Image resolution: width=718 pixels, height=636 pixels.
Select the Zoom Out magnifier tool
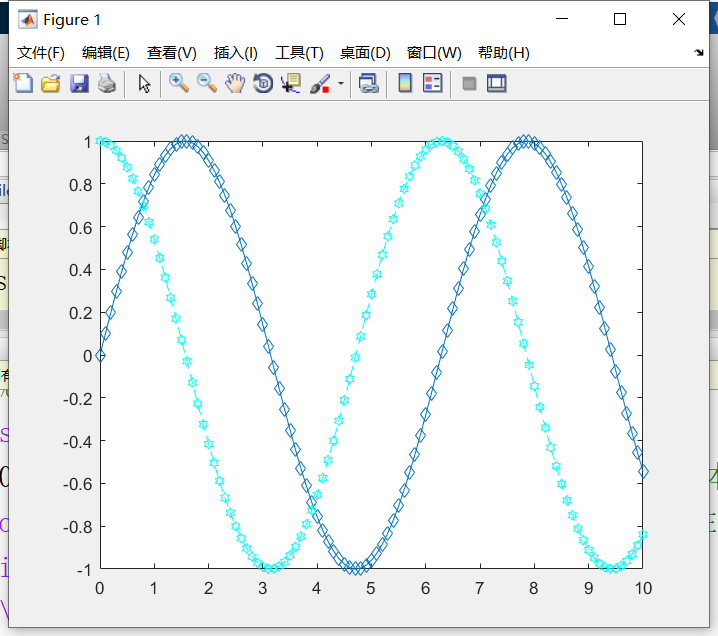(207, 83)
